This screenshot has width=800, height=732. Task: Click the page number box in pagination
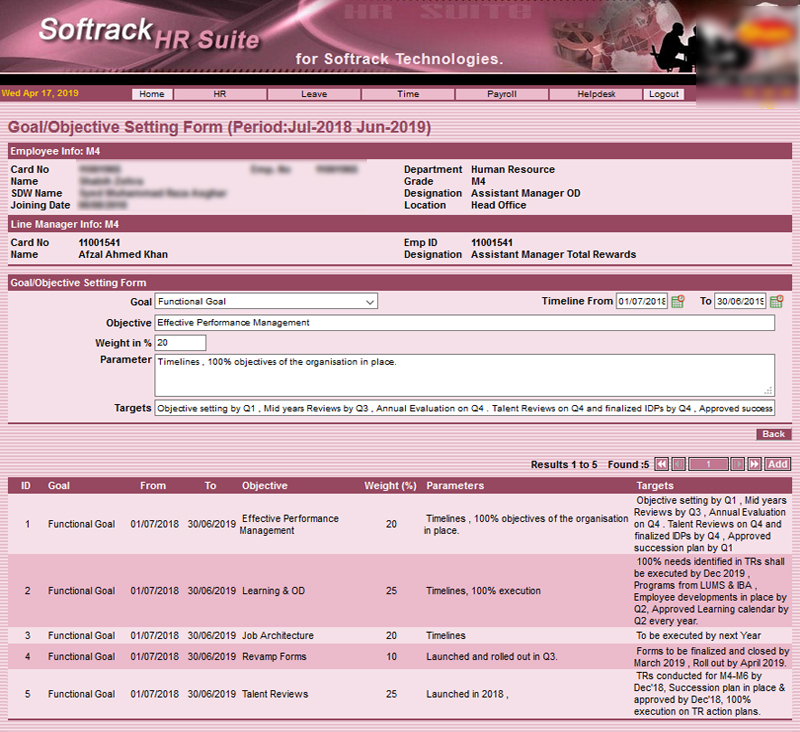(708, 465)
